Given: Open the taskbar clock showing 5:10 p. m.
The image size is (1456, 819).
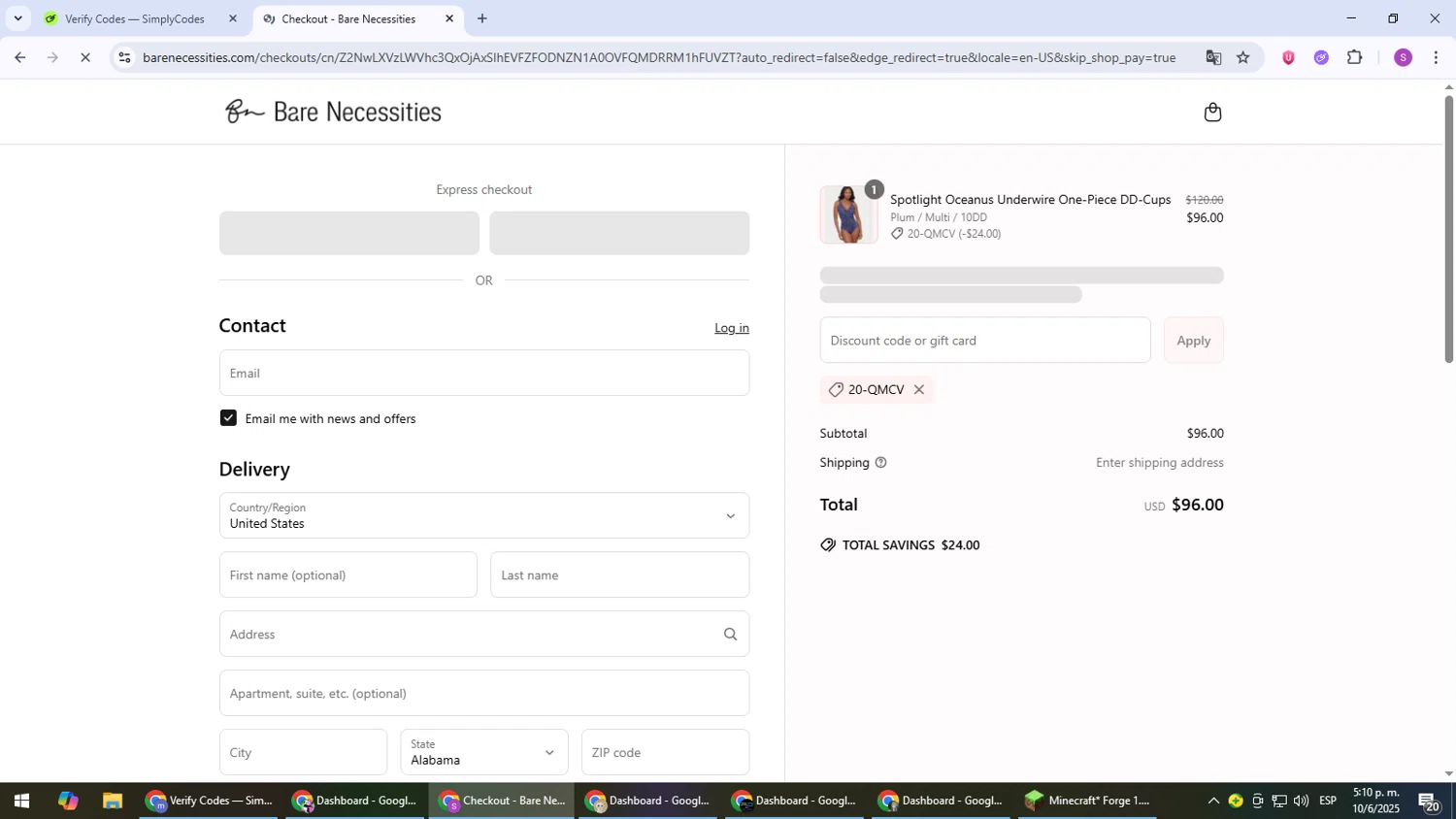Looking at the screenshot, I should tap(1376, 802).
